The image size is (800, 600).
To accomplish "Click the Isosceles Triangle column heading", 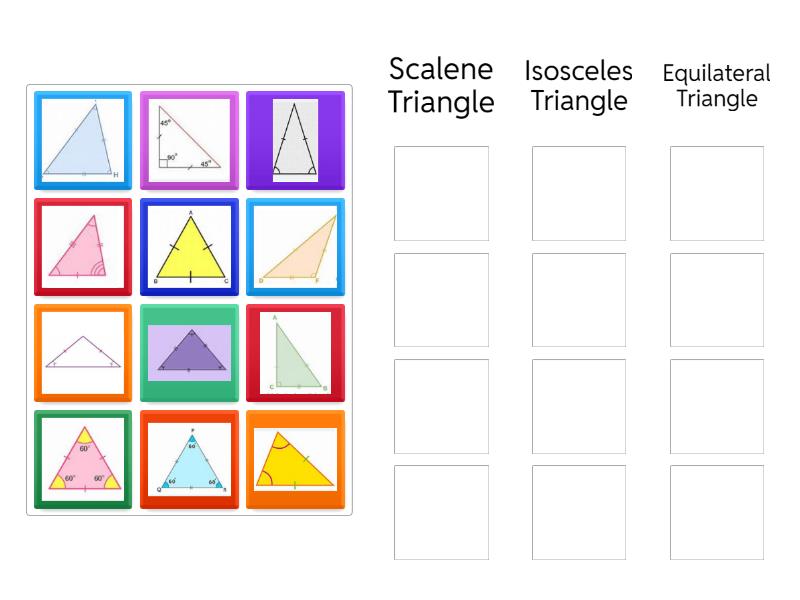I will 579,85.
